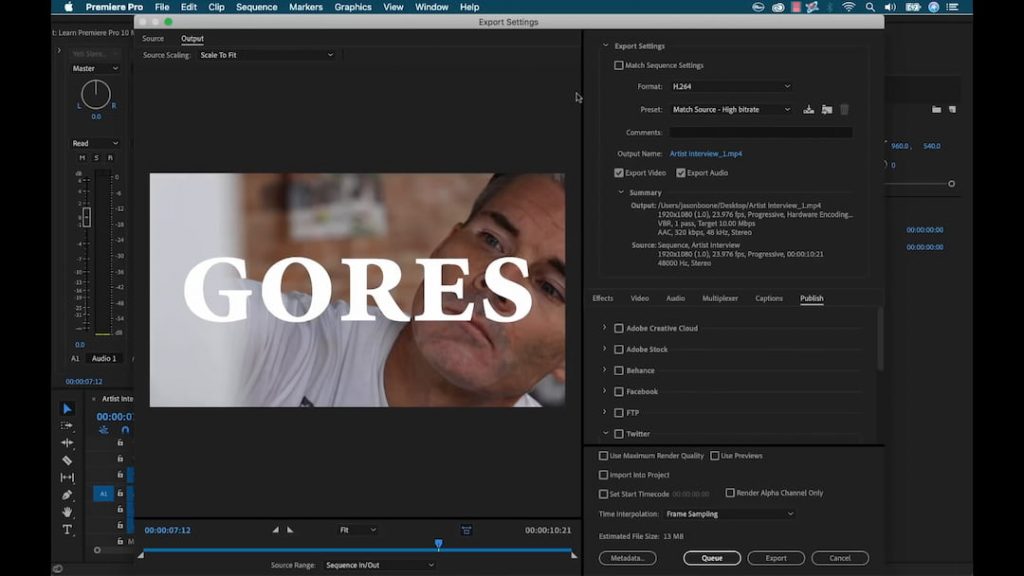1024x576 pixels.
Task: Select the Hand tool
Action: click(66, 511)
